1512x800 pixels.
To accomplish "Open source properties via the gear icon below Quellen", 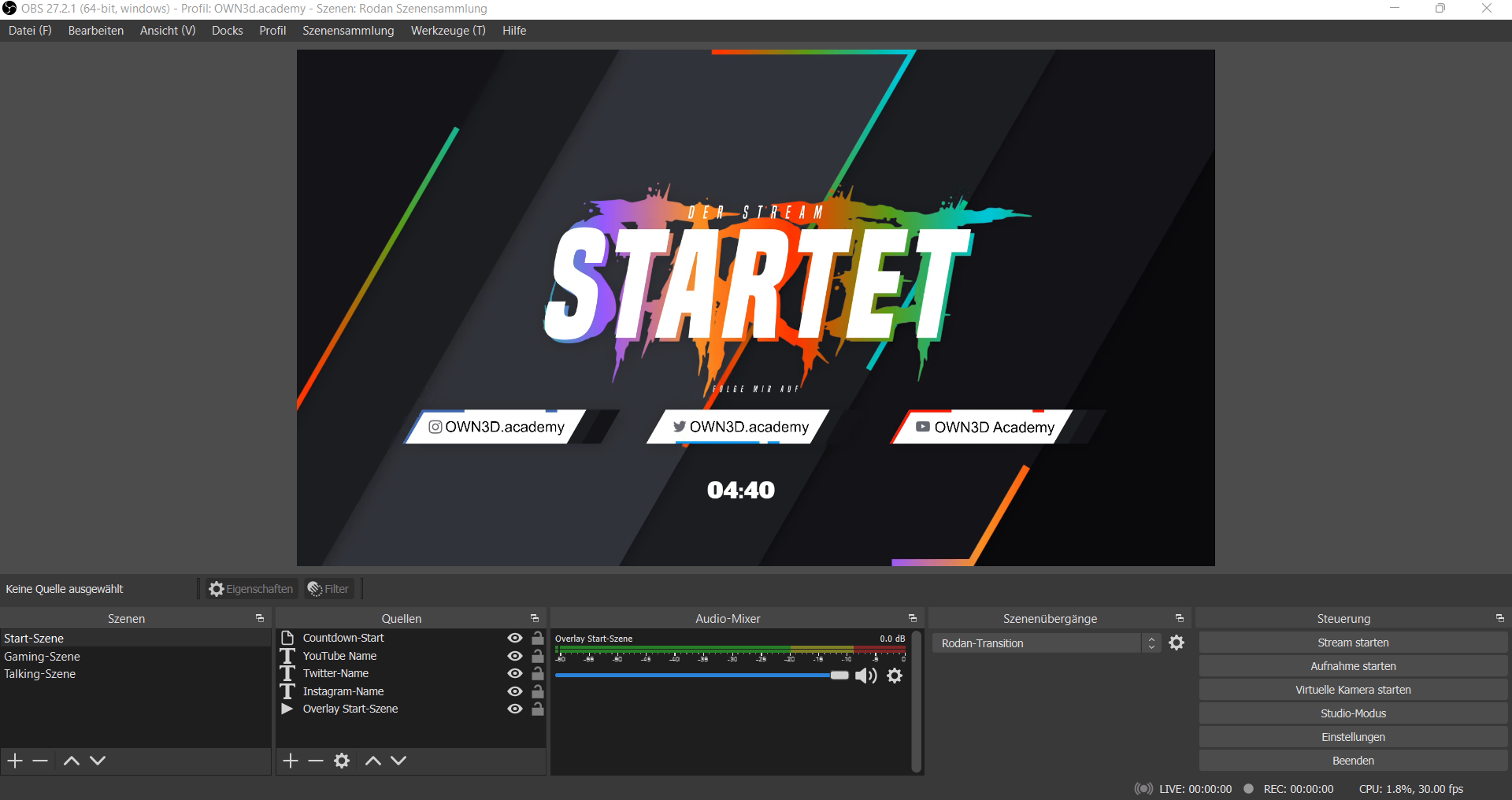I will click(342, 760).
